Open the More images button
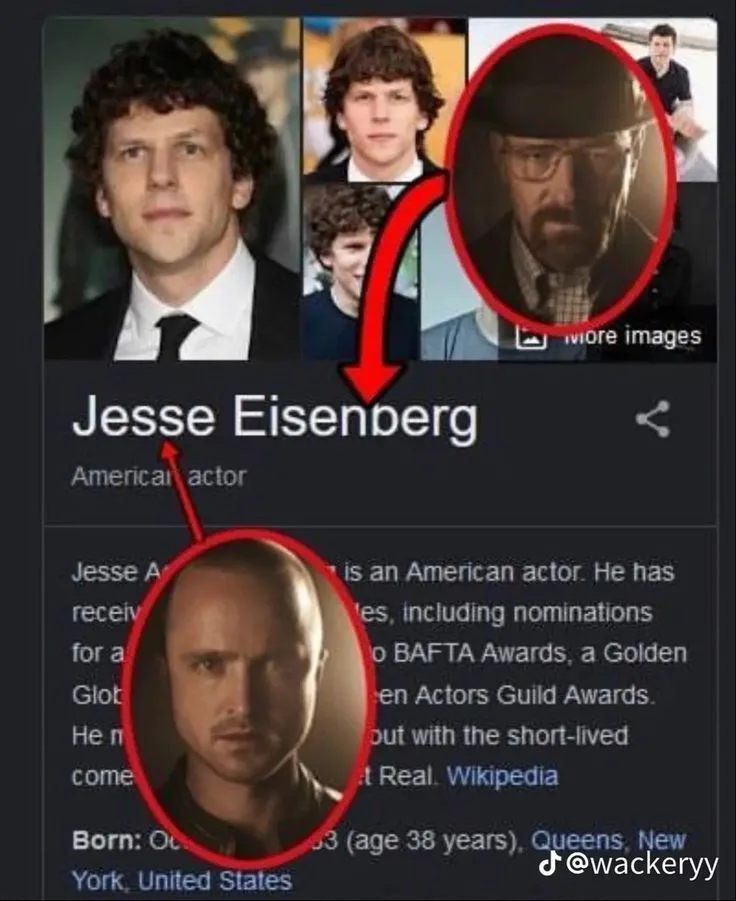736x901 pixels. tap(609, 336)
